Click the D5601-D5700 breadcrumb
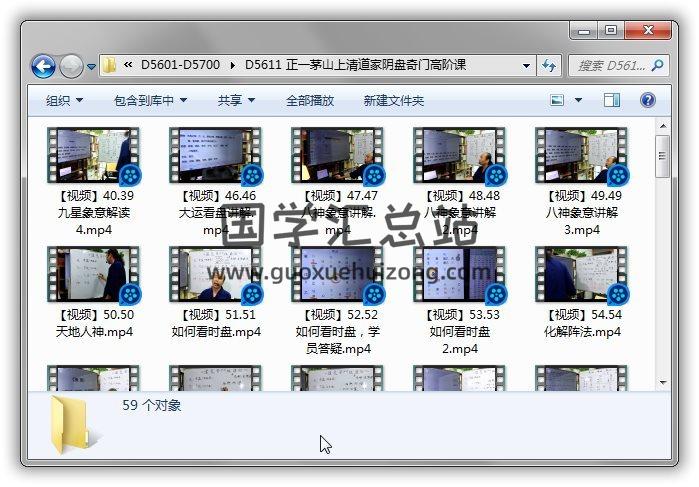 pyautogui.click(x=183, y=66)
